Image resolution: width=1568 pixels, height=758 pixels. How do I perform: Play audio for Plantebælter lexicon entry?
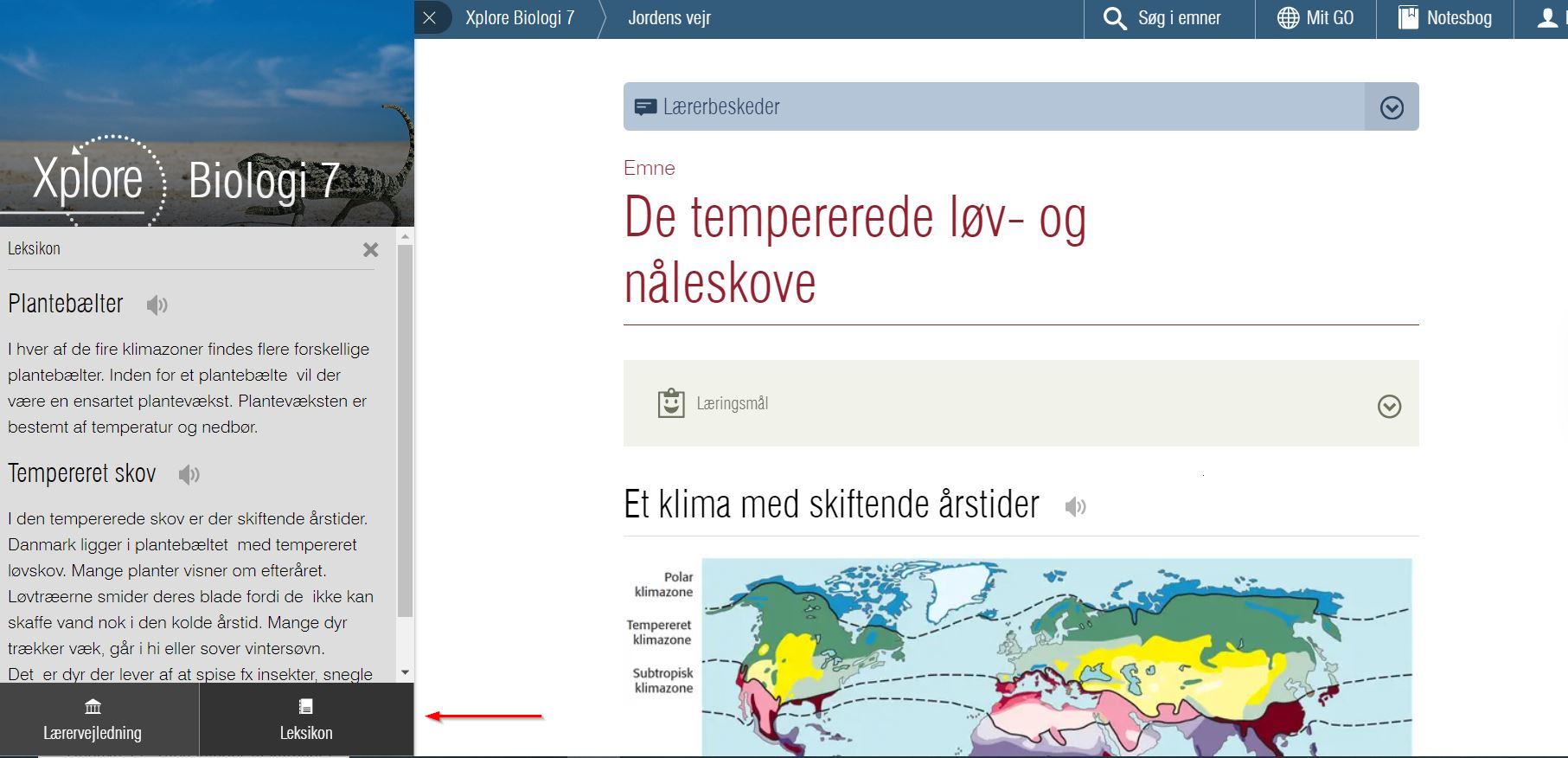tap(157, 305)
